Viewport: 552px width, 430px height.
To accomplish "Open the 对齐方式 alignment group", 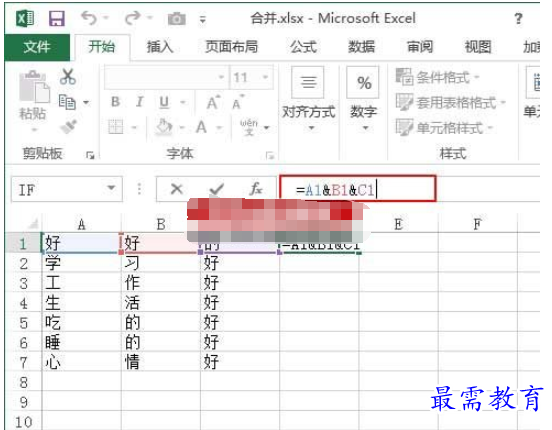I will pyautogui.click(x=308, y=99).
